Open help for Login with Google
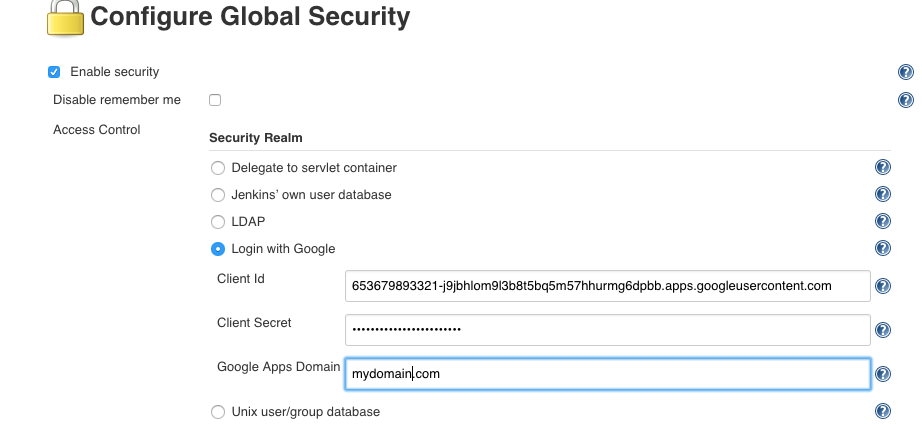Viewport: 922px width, 426px height. [x=883, y=248]
